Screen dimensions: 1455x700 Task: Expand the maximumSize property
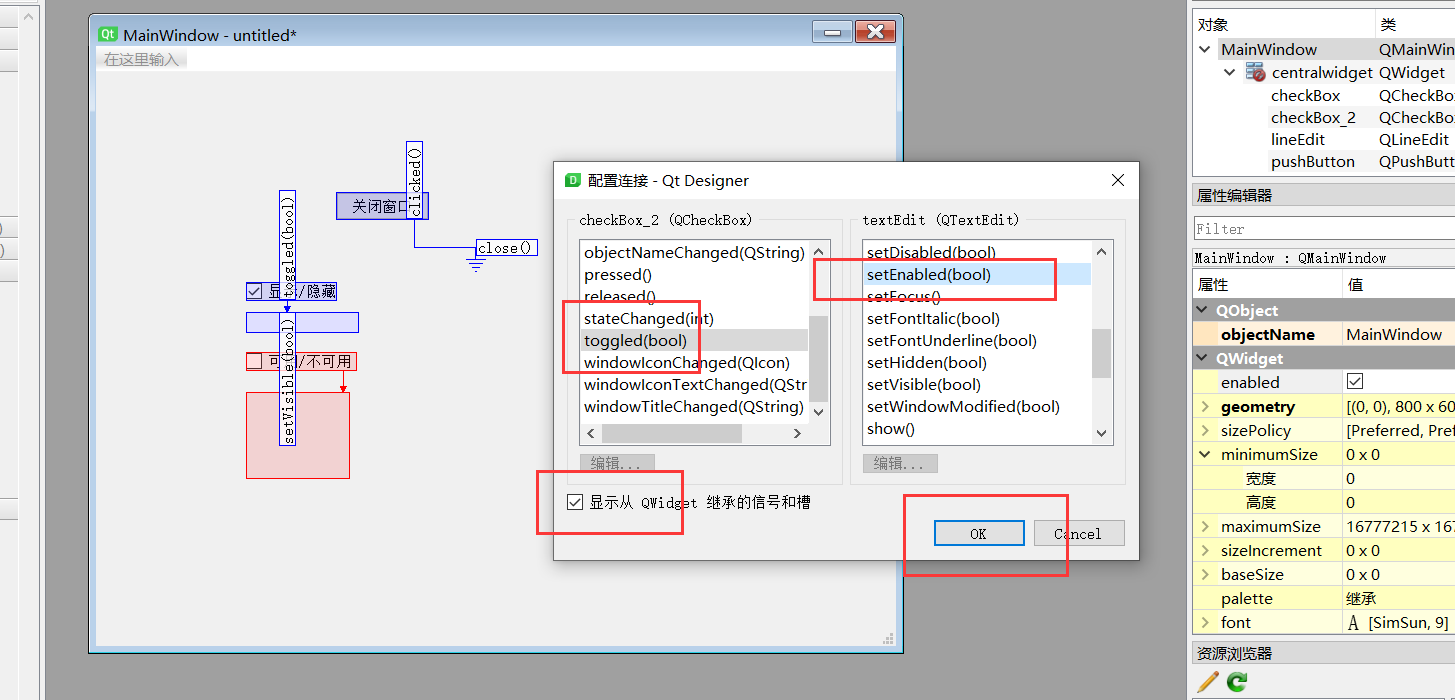(1206, 526)
